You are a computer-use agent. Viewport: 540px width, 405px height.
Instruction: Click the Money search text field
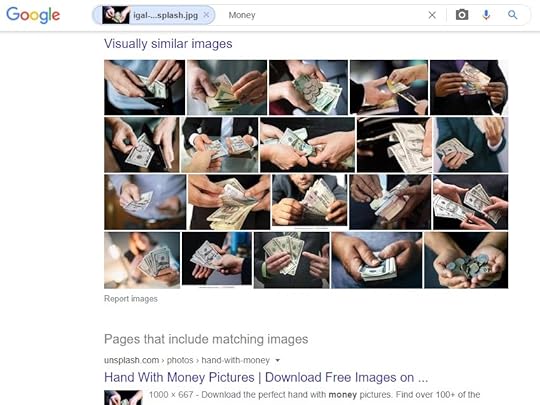[324, 15]
